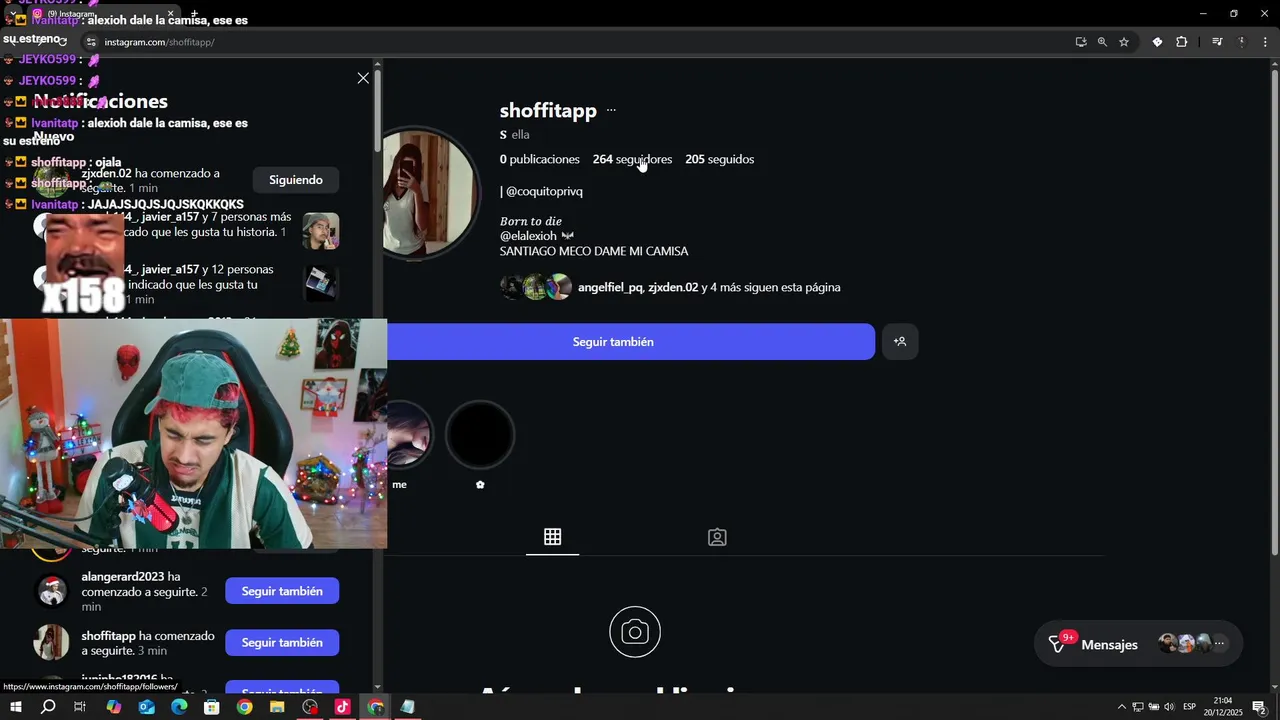Open story thumbnail beside '12 personas' notification

click(x=321, y=283)
